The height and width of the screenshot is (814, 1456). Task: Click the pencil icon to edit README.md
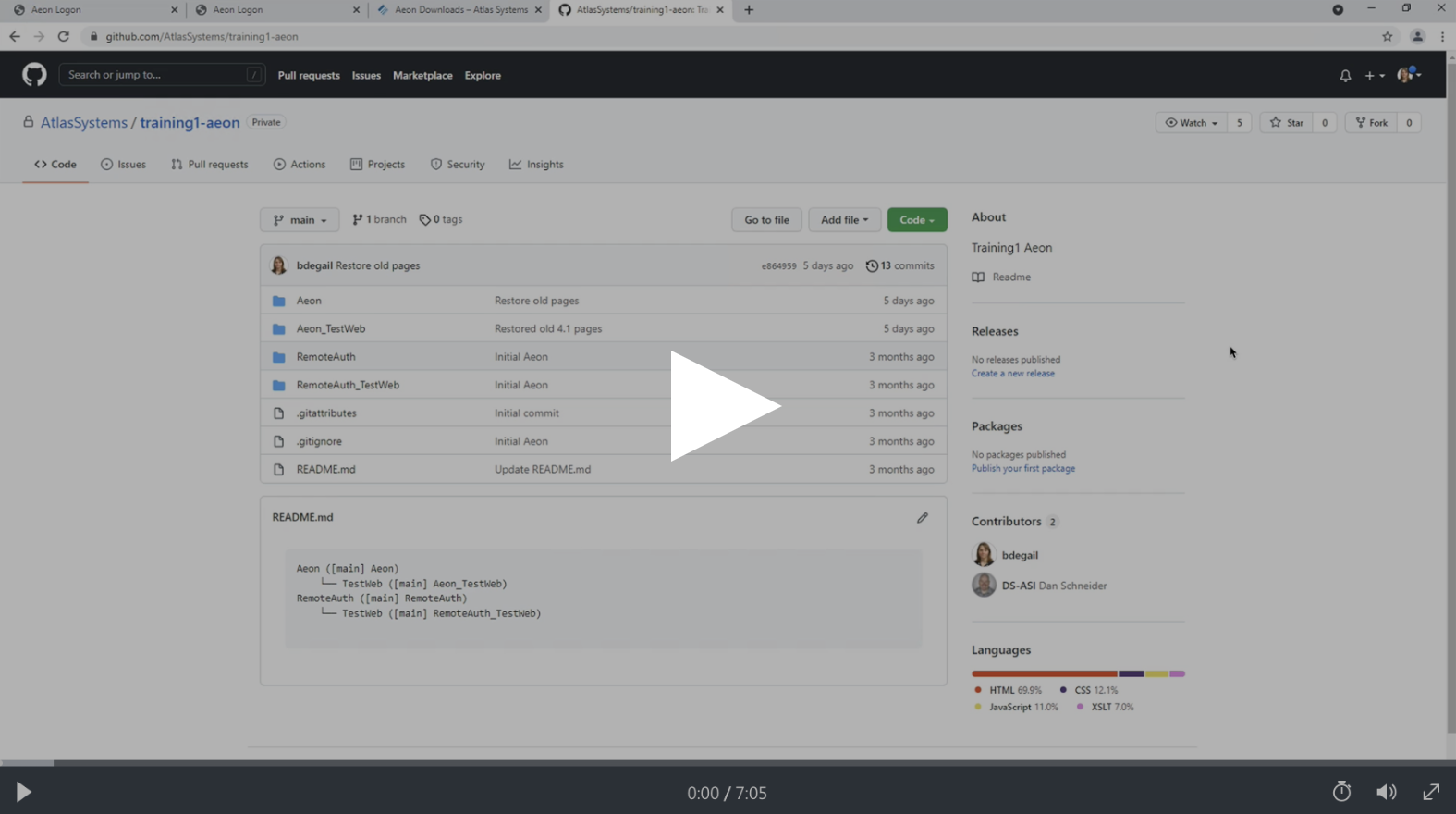922,518
